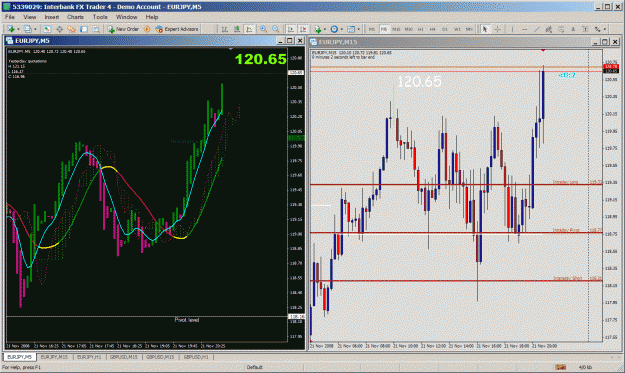Image resolution: width=625 pixels, height=373 pixels.
Task: Click the Default profile in status bar
Action: [254, 367]
